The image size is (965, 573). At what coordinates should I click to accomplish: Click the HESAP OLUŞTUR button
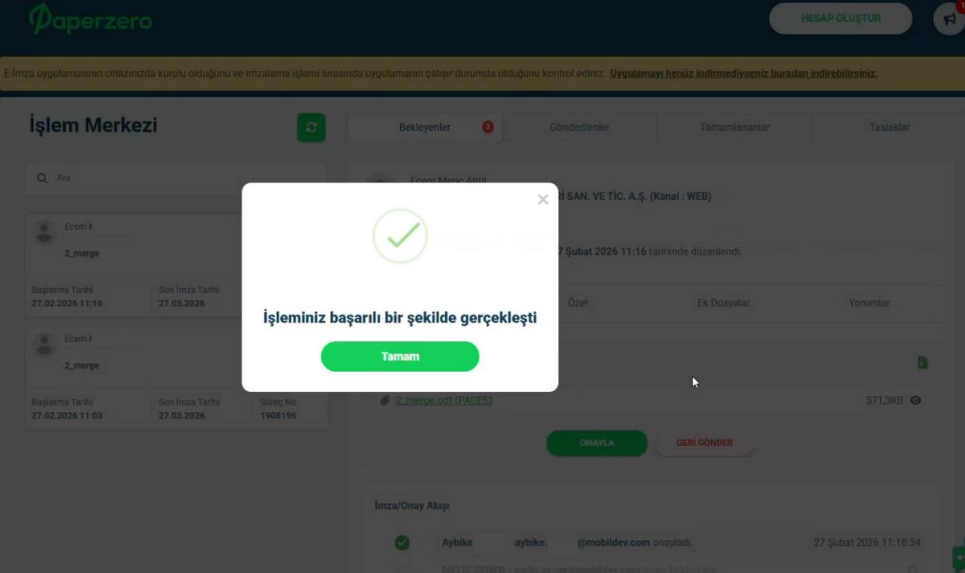[840, 18]
